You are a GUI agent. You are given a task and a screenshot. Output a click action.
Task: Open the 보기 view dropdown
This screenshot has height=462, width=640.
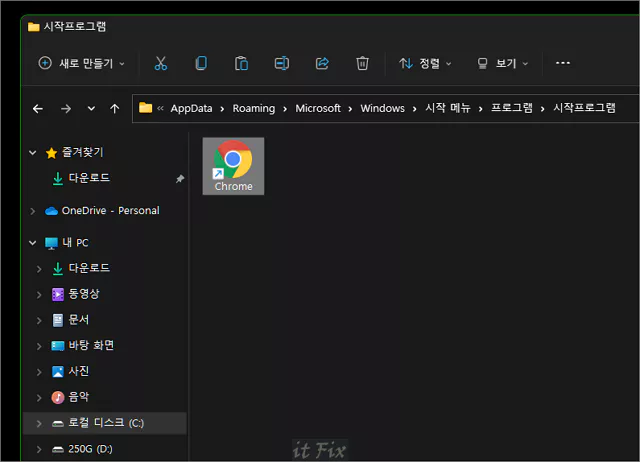(x=503, y=63)
